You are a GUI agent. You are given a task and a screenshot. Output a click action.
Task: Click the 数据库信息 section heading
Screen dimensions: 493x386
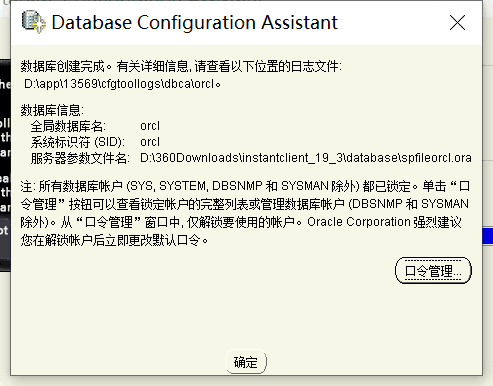(x=52, y=110)
